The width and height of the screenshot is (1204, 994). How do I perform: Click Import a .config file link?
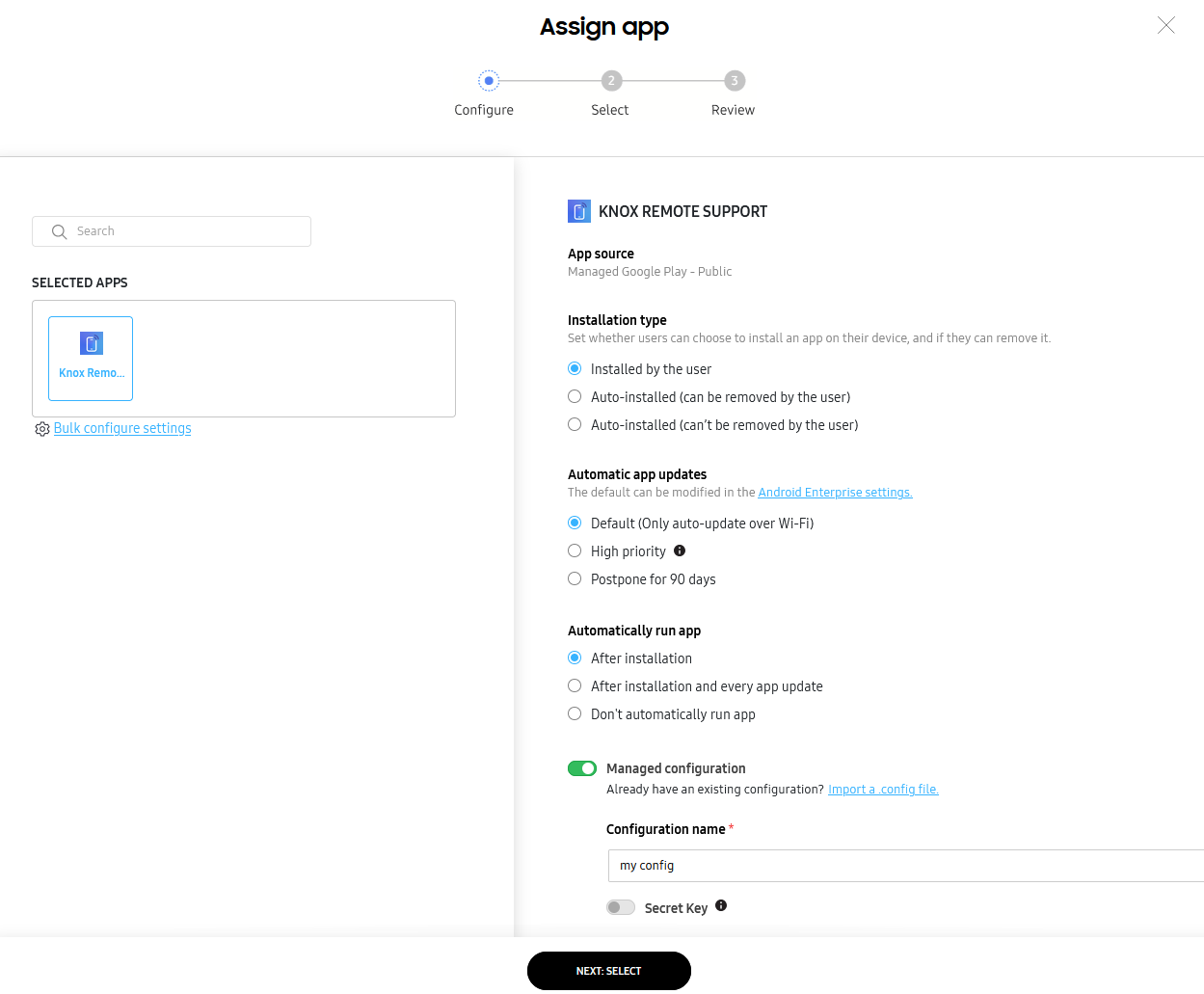883,789
